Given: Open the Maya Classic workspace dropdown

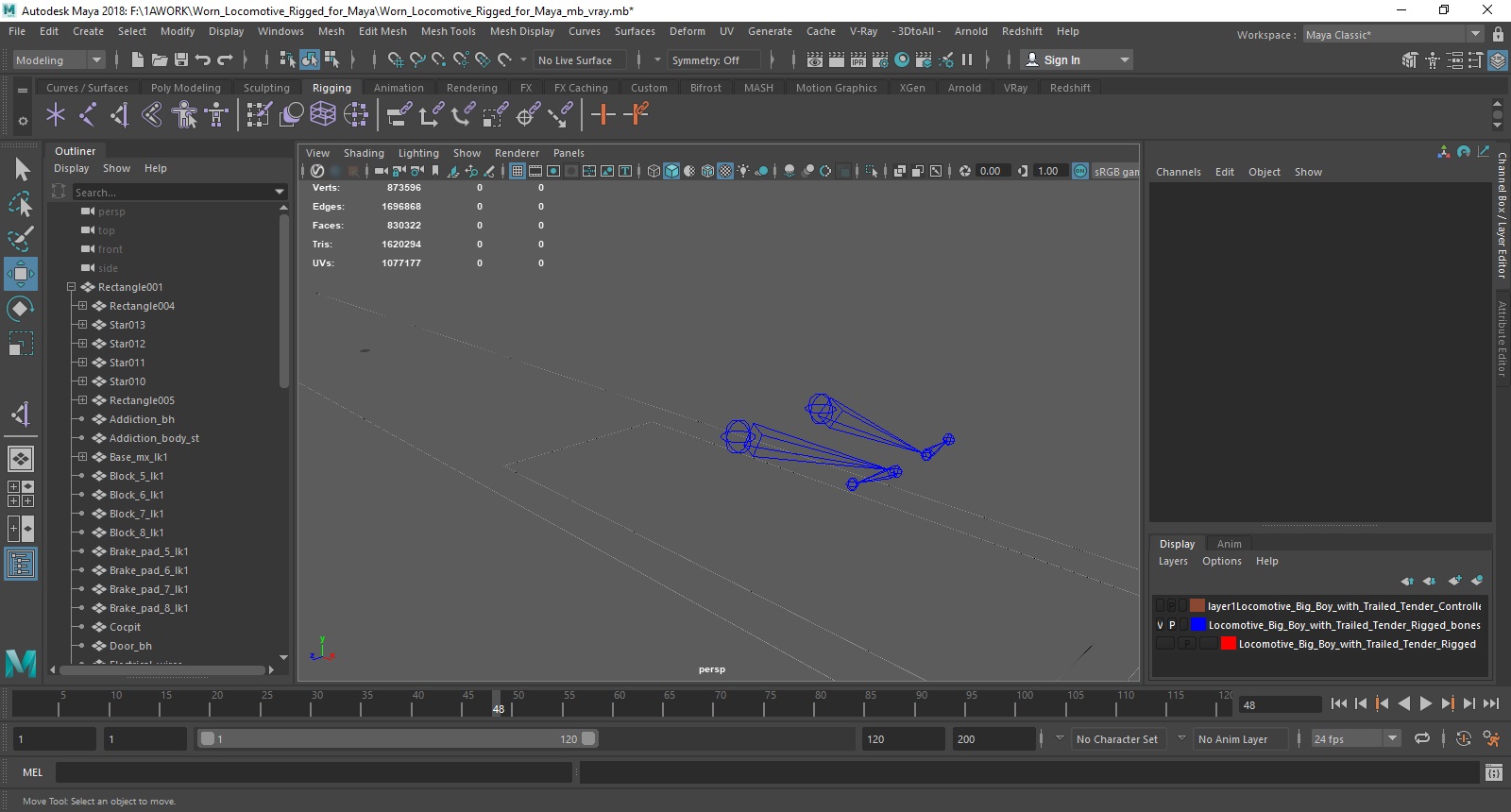Looking at the screenshot, I should point(1393,34).
